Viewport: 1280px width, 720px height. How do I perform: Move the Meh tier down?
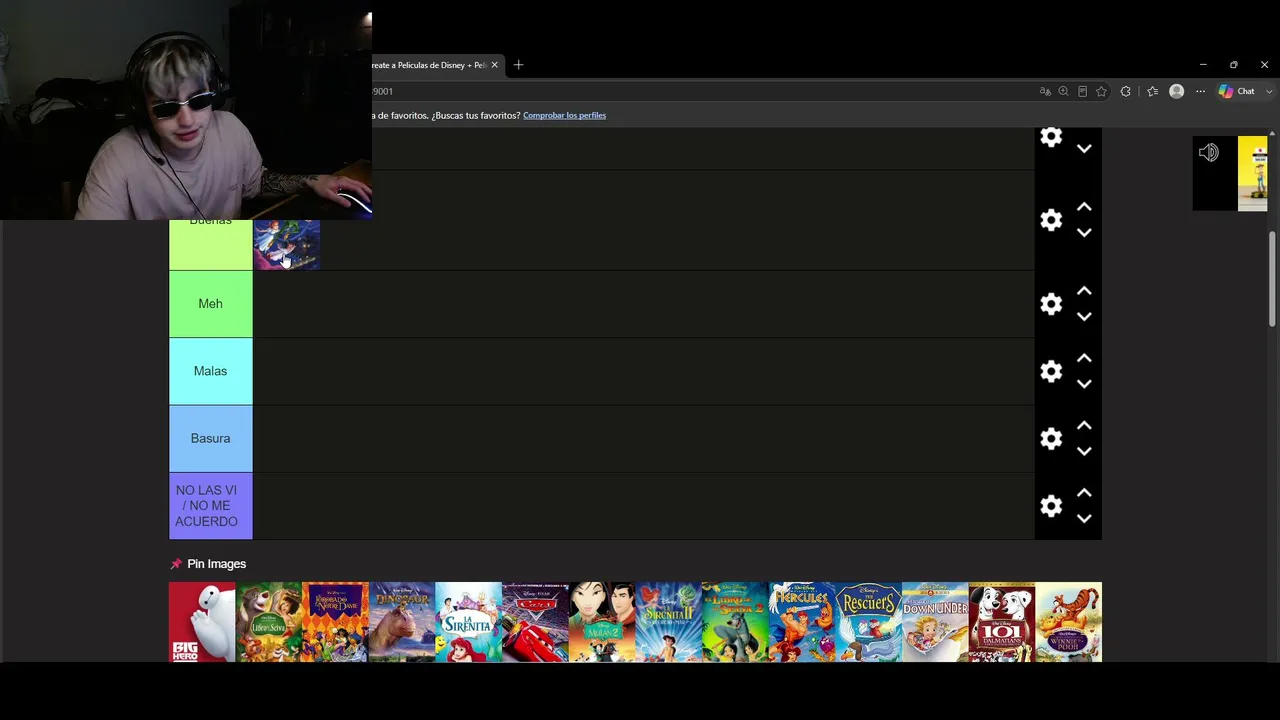tap(1084, 316)
